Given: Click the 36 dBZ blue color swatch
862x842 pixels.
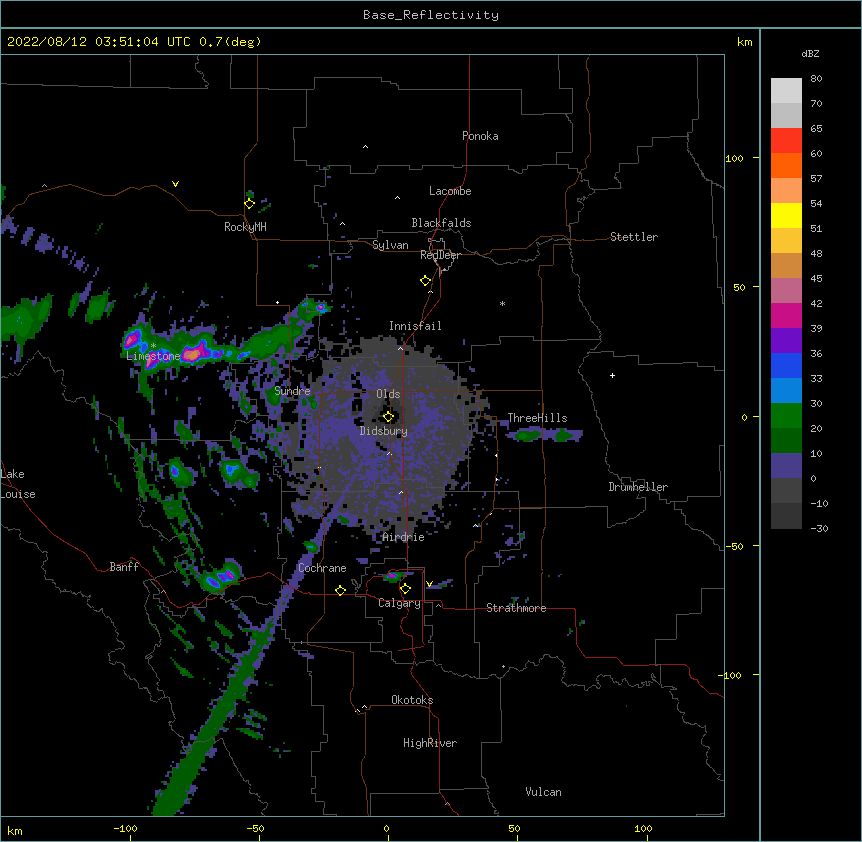Looking at the screenshot, I should pos(786,365).
